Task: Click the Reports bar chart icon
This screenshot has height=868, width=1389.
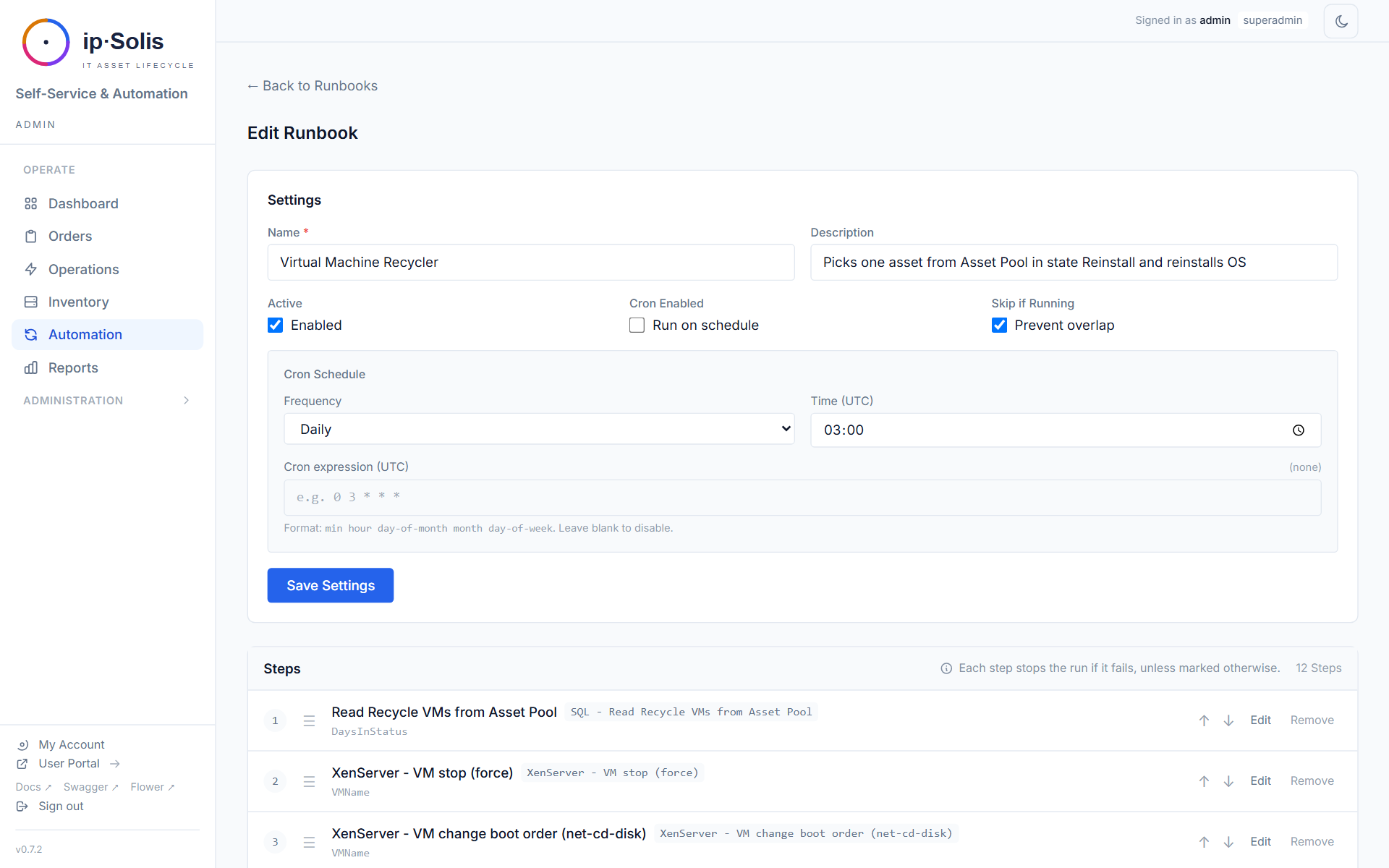Action: pyautogui.click(x=30, y=367)
